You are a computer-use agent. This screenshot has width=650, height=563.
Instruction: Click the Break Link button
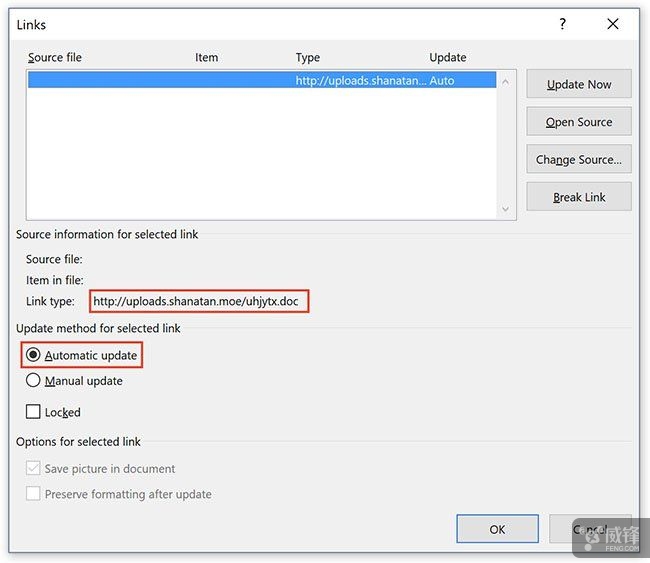(x=579, y=197)
